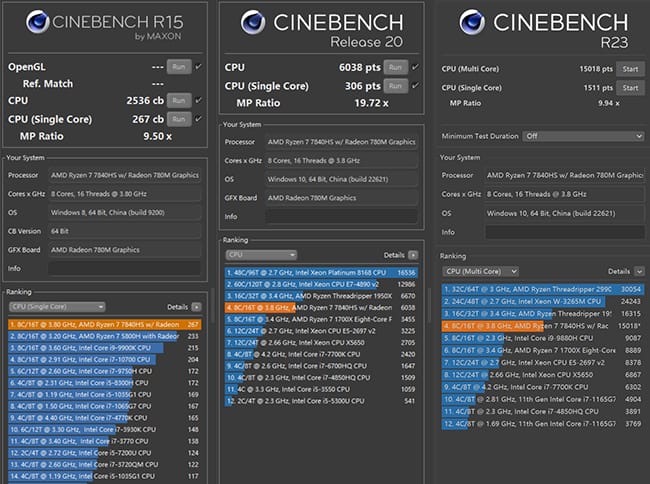Click the Cinebench R15 logo sphere
Image resolution: width=650 pixels, height=484 pixels.
(x=38, y=22)
